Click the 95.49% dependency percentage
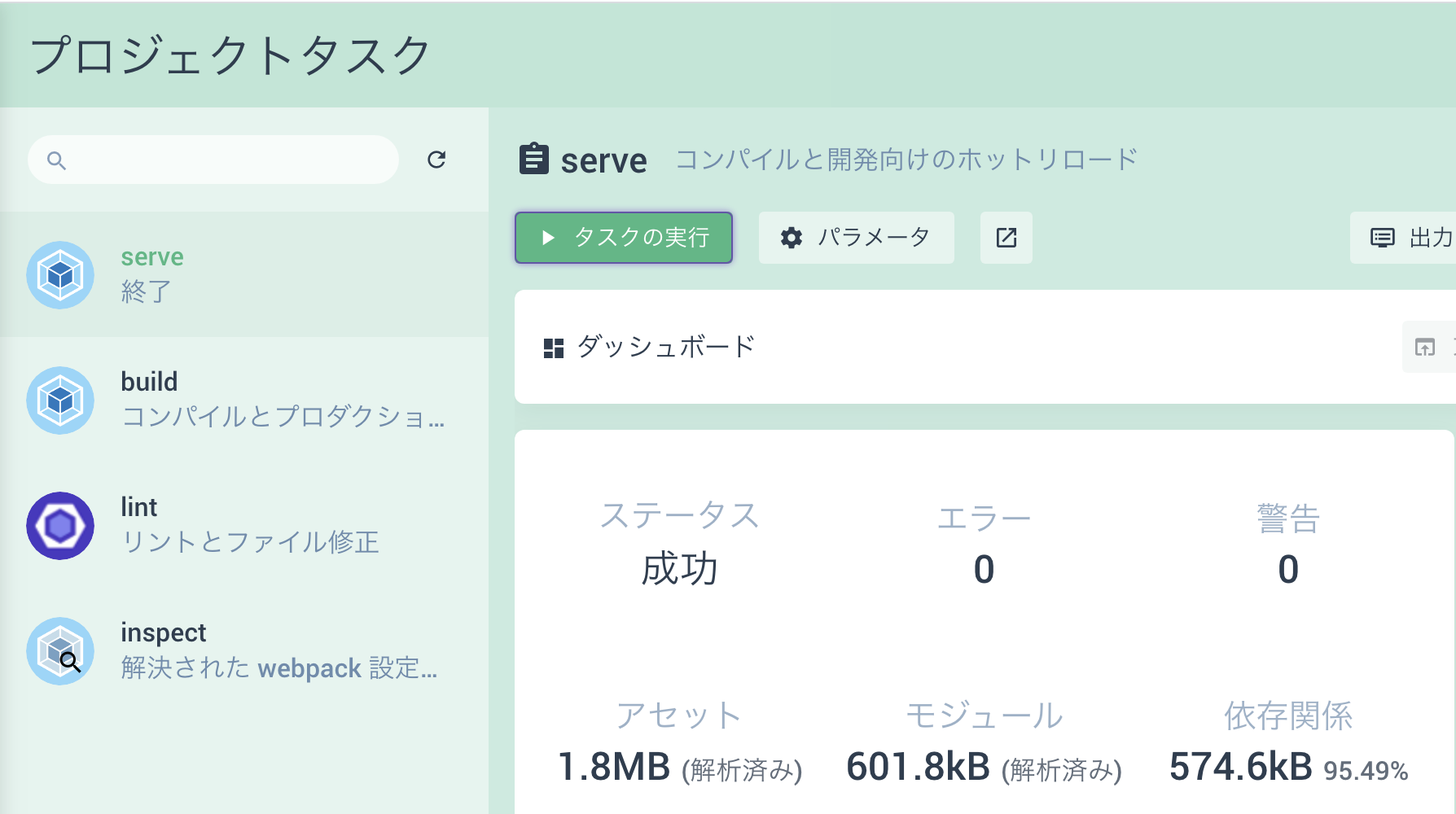This screenshot has height=814, width=1456. [x=1366, y=771]
